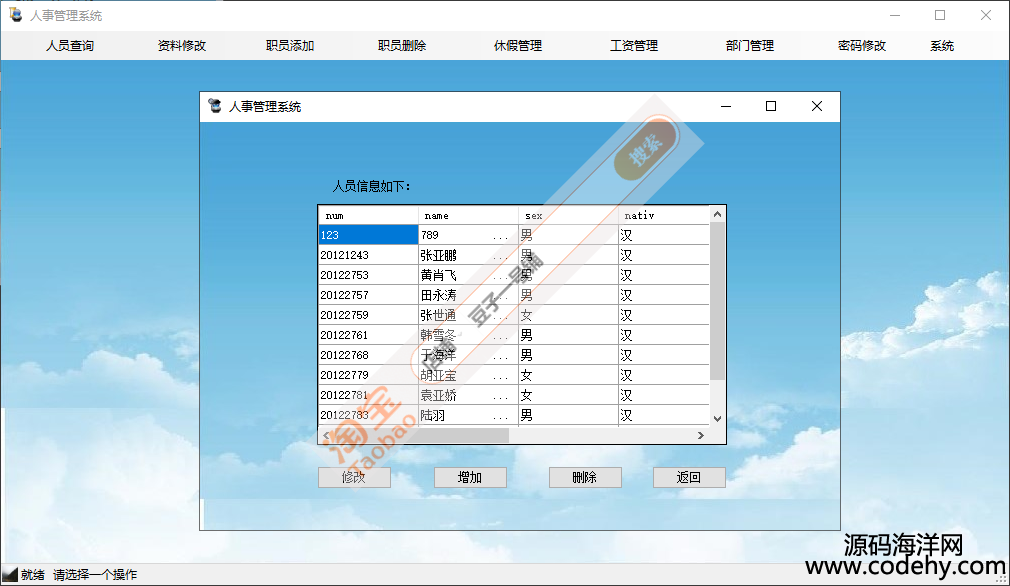
Task: Click the num column header
Action: pos(368,216)
